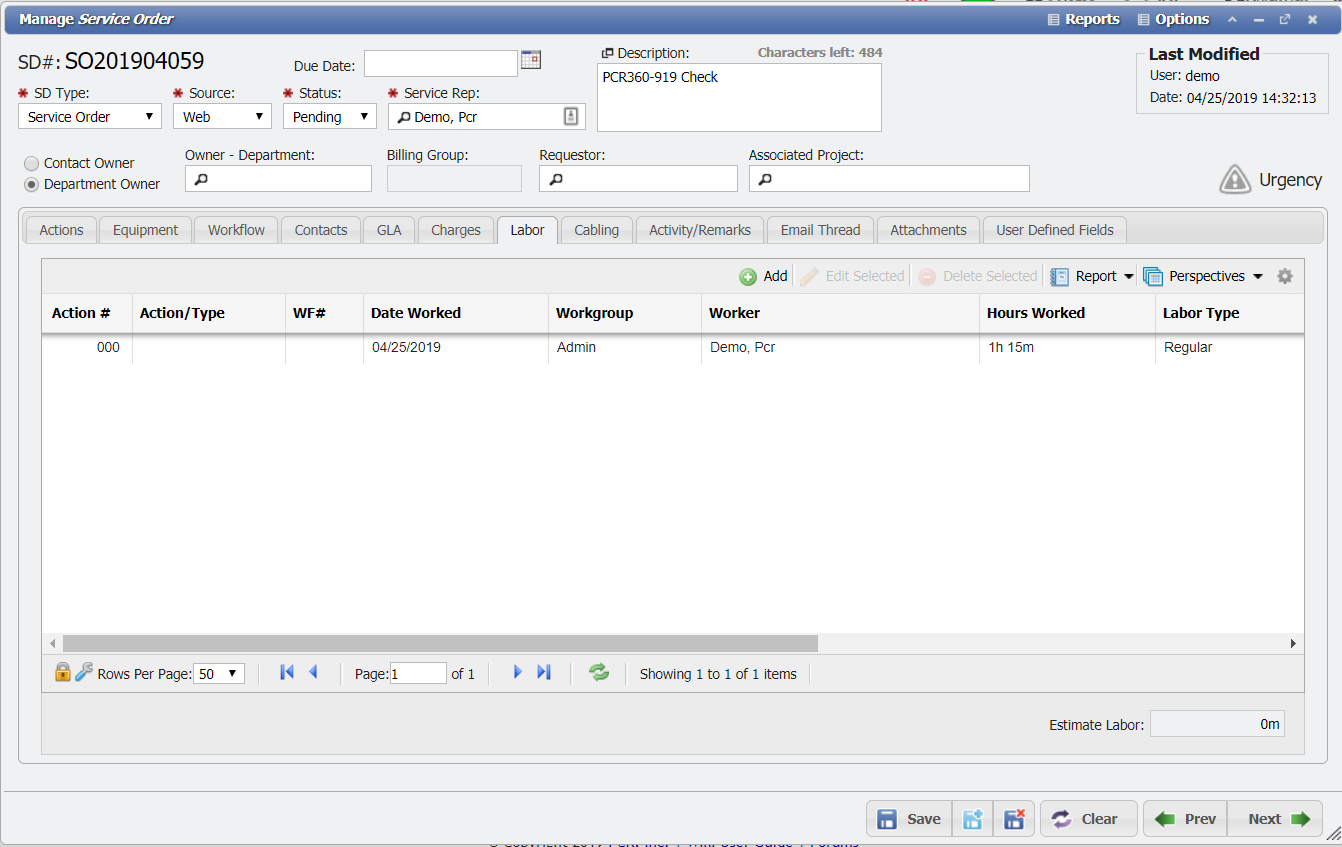Click the grid settings gear icon
Viewport: 1342px width, 847px height.
[1285, 276]
